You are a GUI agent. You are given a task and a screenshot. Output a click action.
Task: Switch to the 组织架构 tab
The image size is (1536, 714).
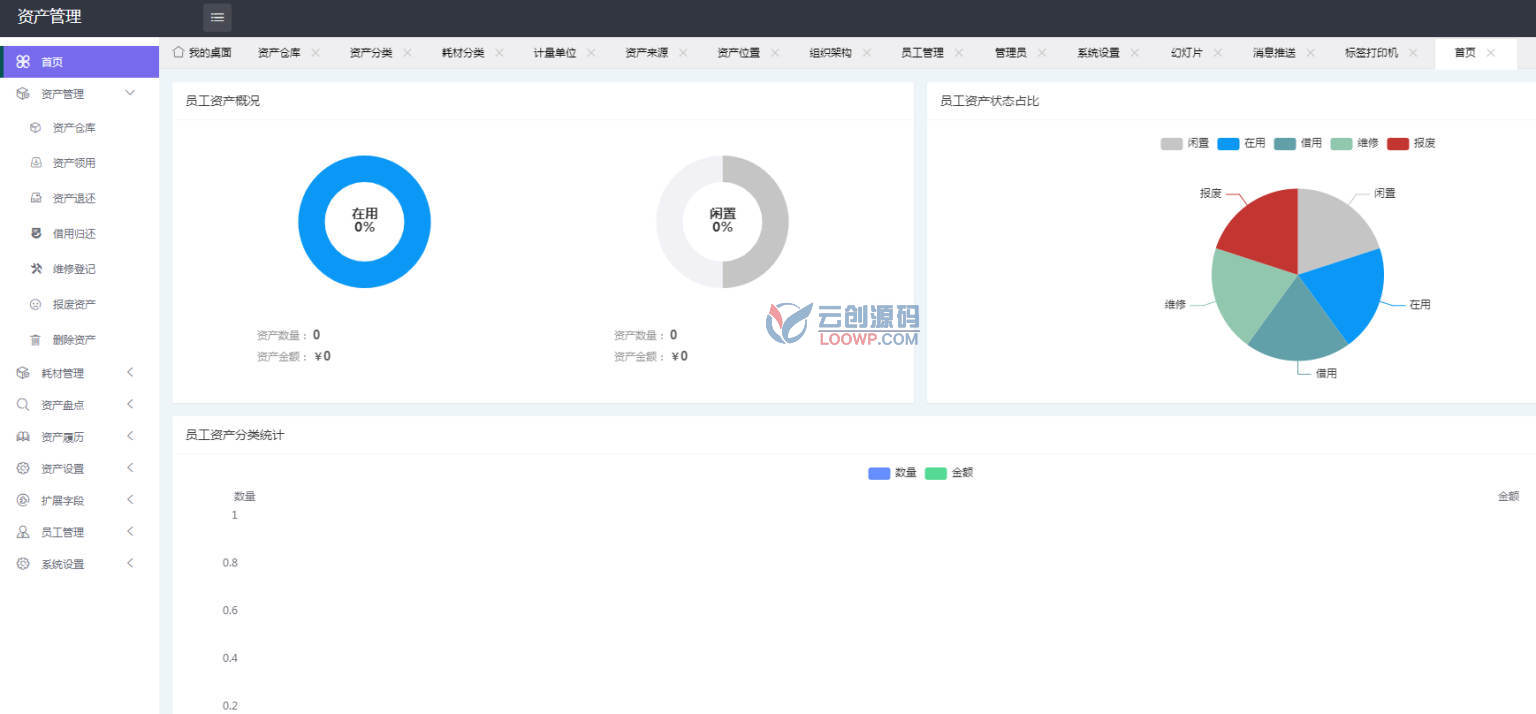tap(831, 53)
